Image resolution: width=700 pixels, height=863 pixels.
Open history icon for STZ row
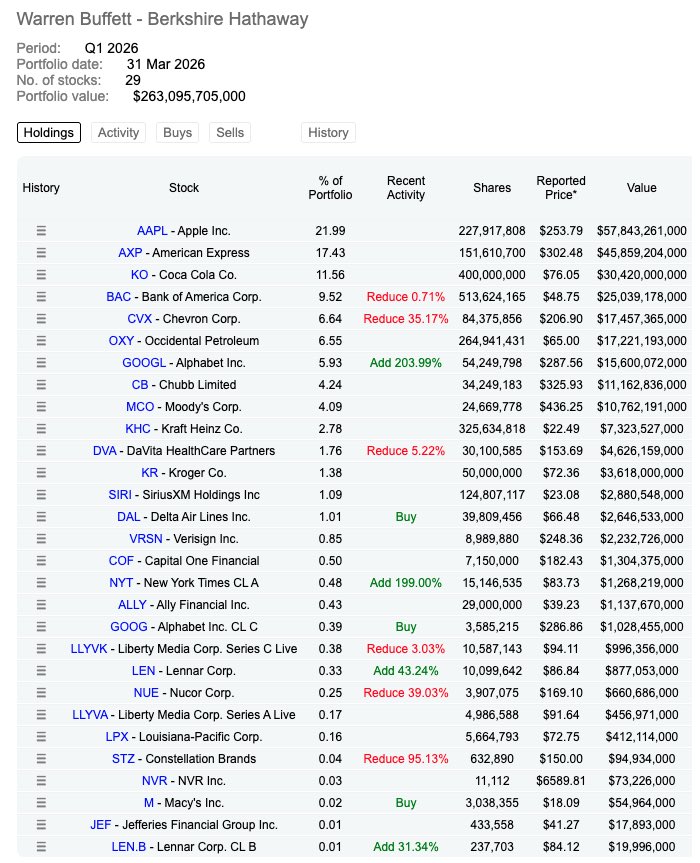(x=41, y=759)
